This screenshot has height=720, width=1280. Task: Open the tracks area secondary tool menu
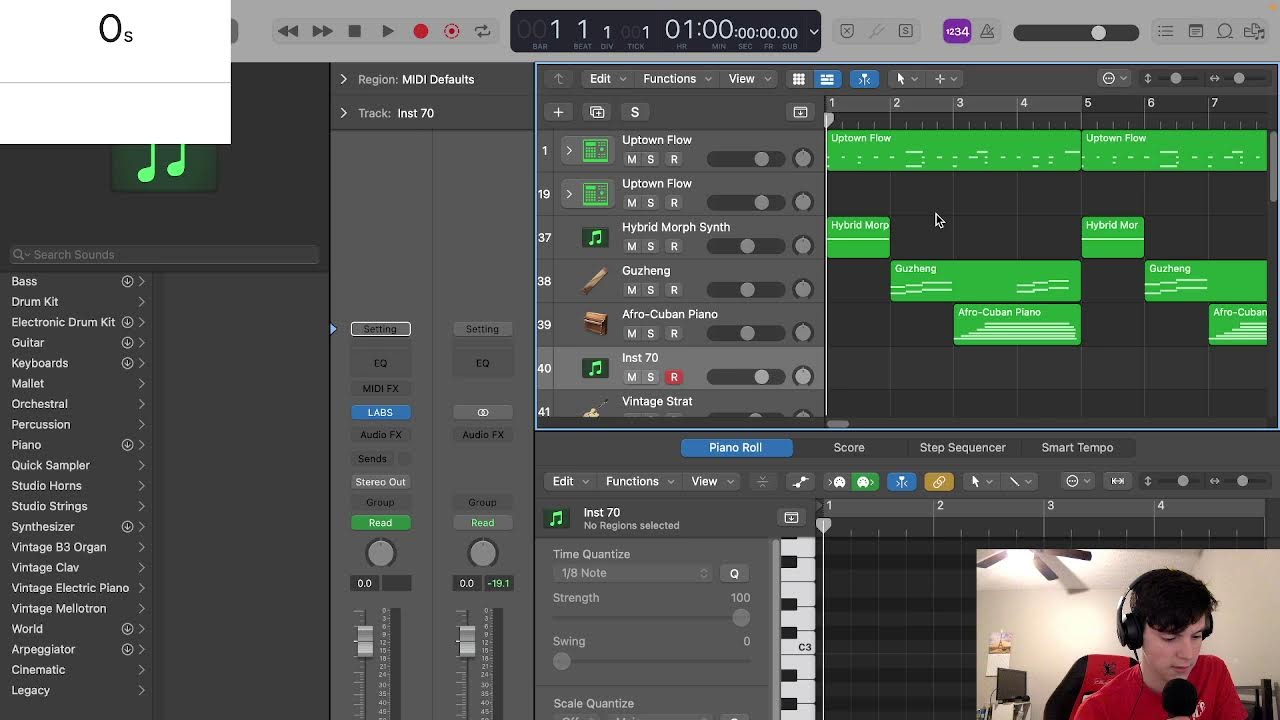[944, 79]
